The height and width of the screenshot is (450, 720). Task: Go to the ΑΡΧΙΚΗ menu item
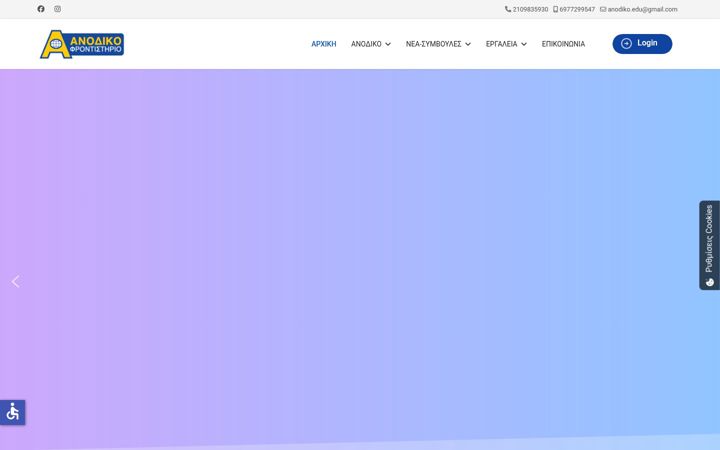[324, 44]
